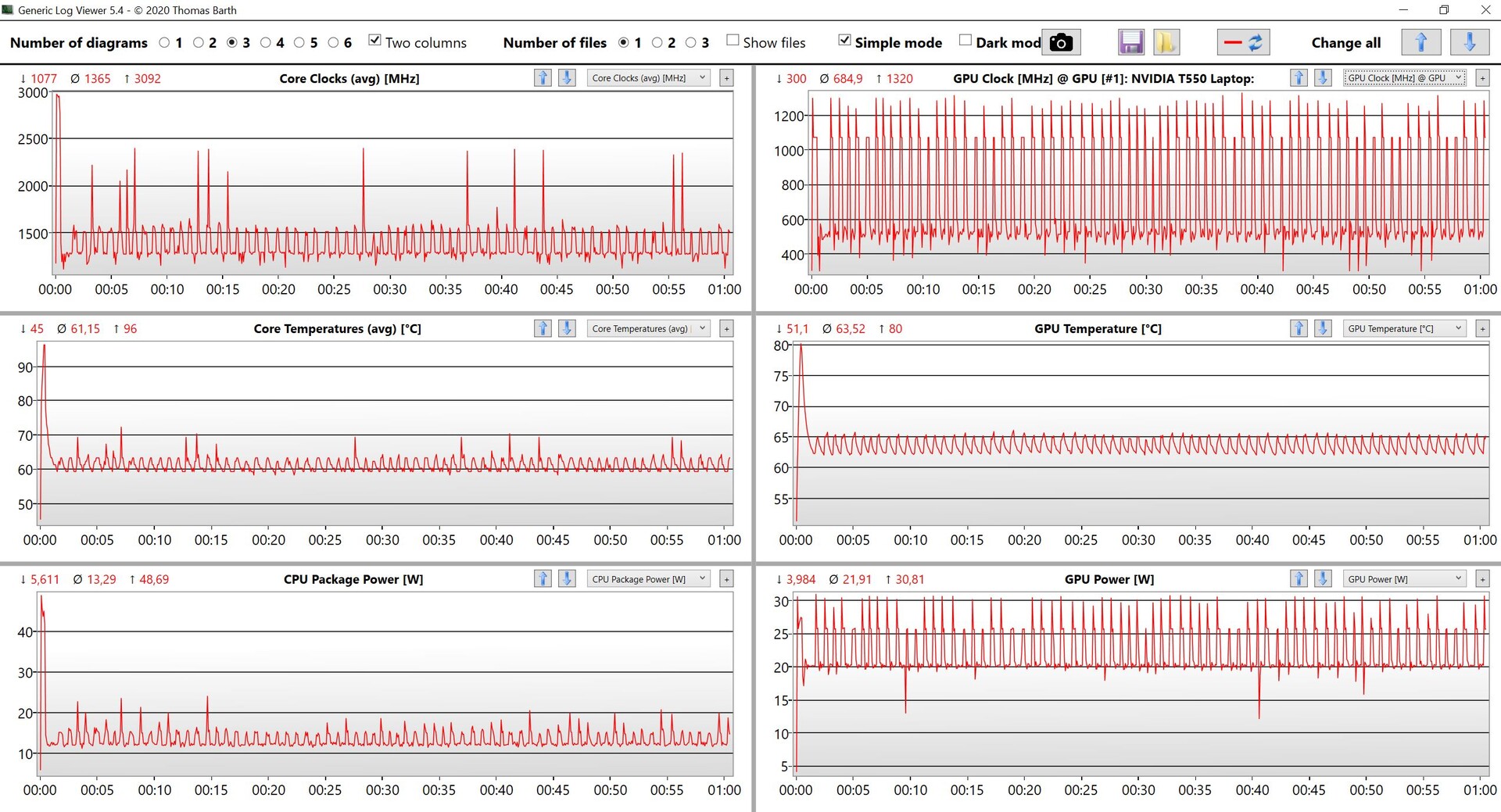The width and height of the screenshot is (1501, 812).
Task: Click the GPU Temperature line chart area
Action: click(x=1142, y=434)
